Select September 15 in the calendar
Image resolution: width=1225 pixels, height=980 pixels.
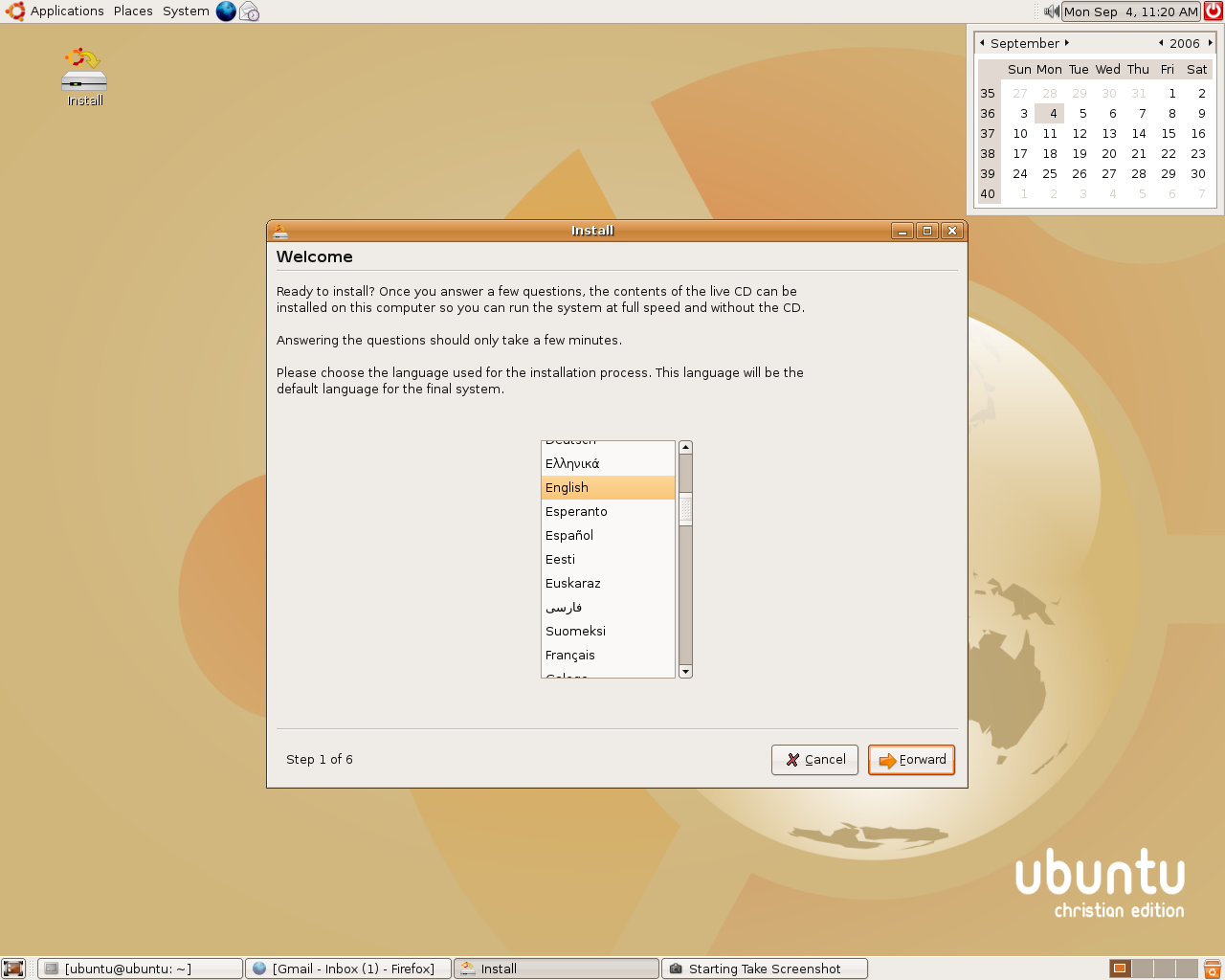[x=1169, y=134]
